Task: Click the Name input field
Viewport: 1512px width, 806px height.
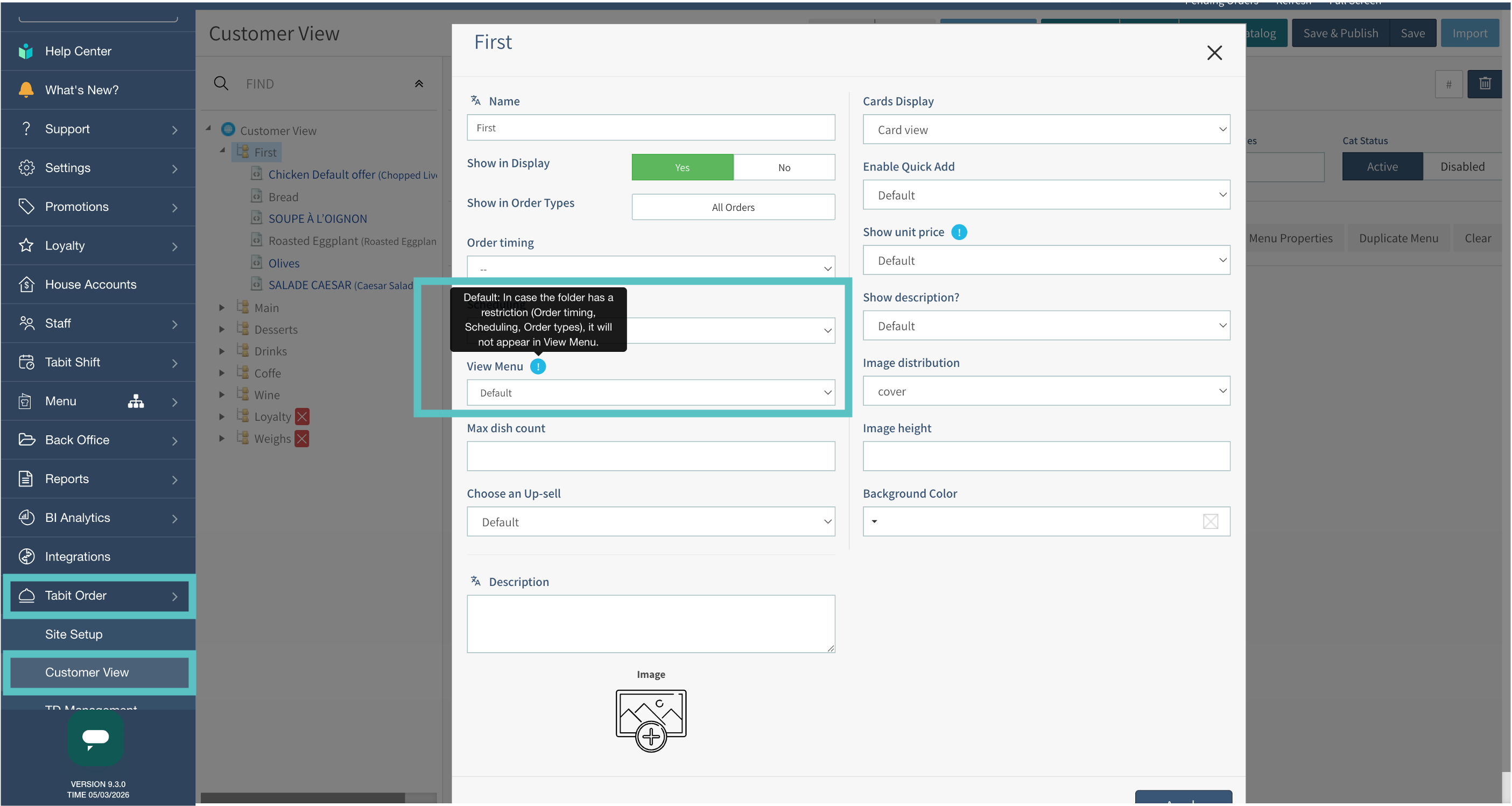Action: tap(651, 128)
